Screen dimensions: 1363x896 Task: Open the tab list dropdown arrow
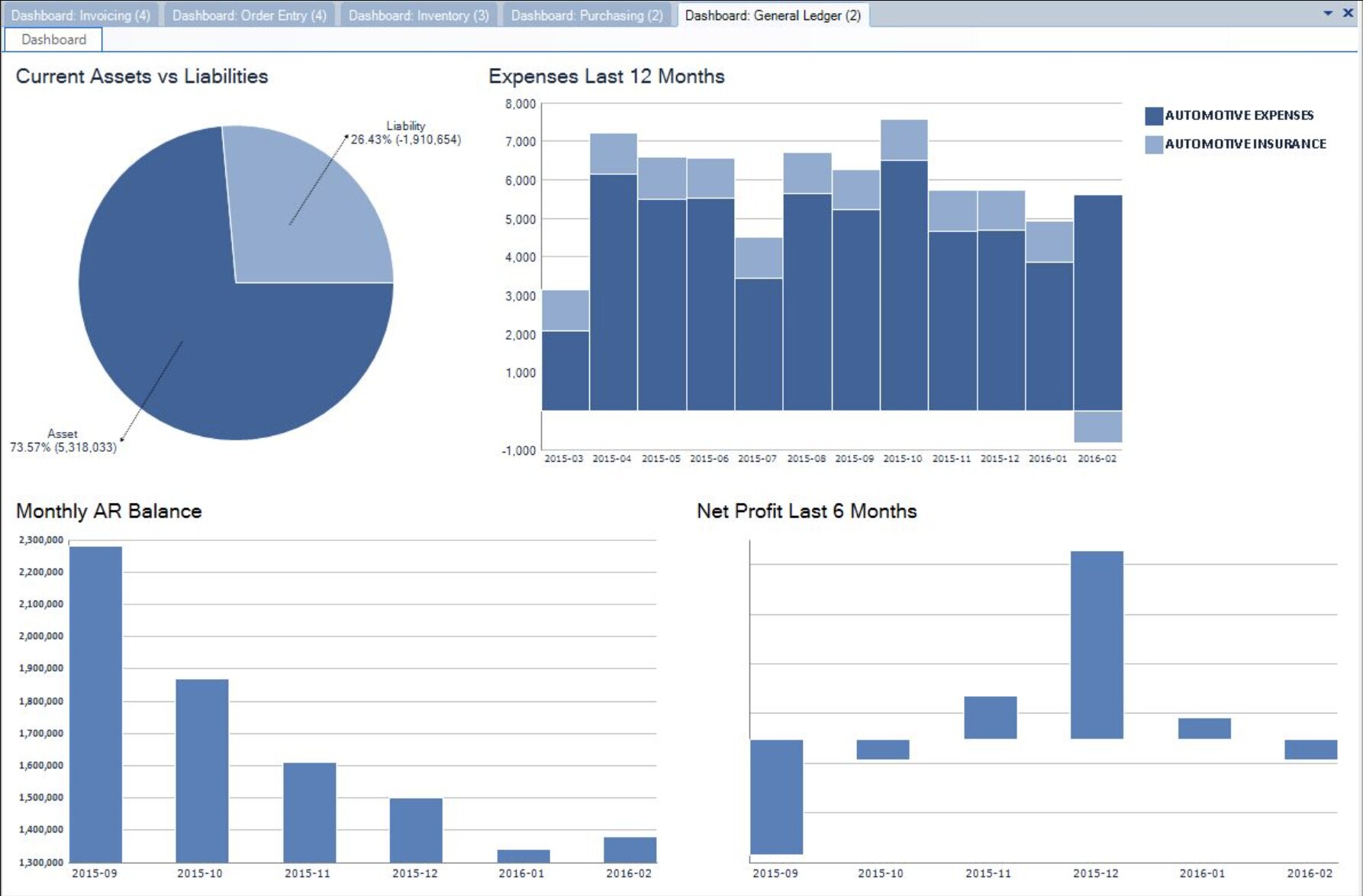pyautogui.click(x=1328, y=13)
